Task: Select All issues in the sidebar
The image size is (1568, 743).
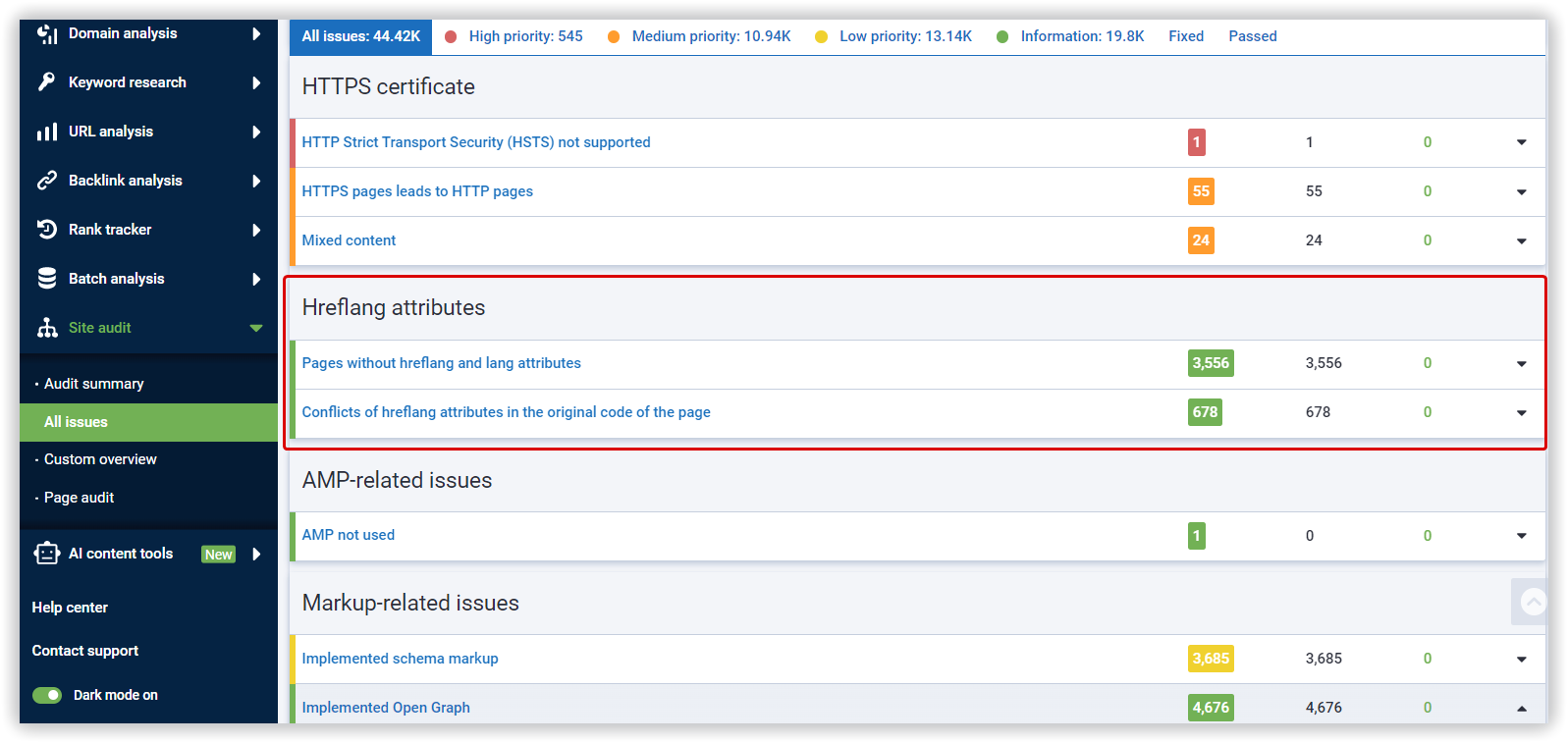Action: coord(149,422)
